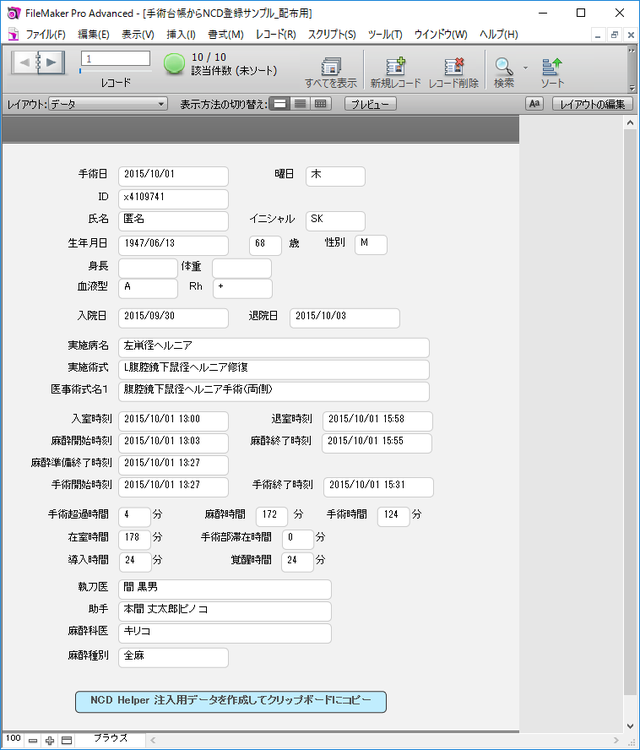
Task: Minimize the inner document window
Action: [598, 34]
